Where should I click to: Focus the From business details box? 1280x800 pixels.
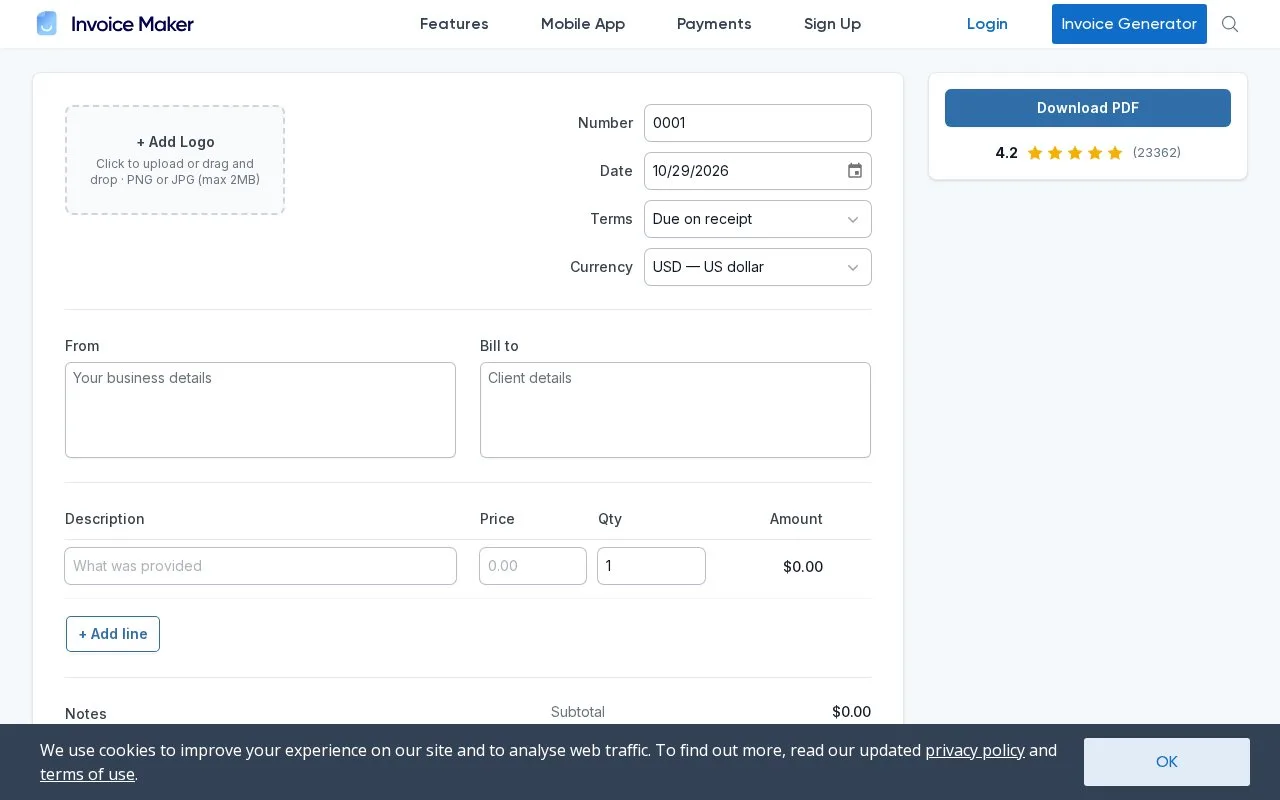tap(260, 410)
